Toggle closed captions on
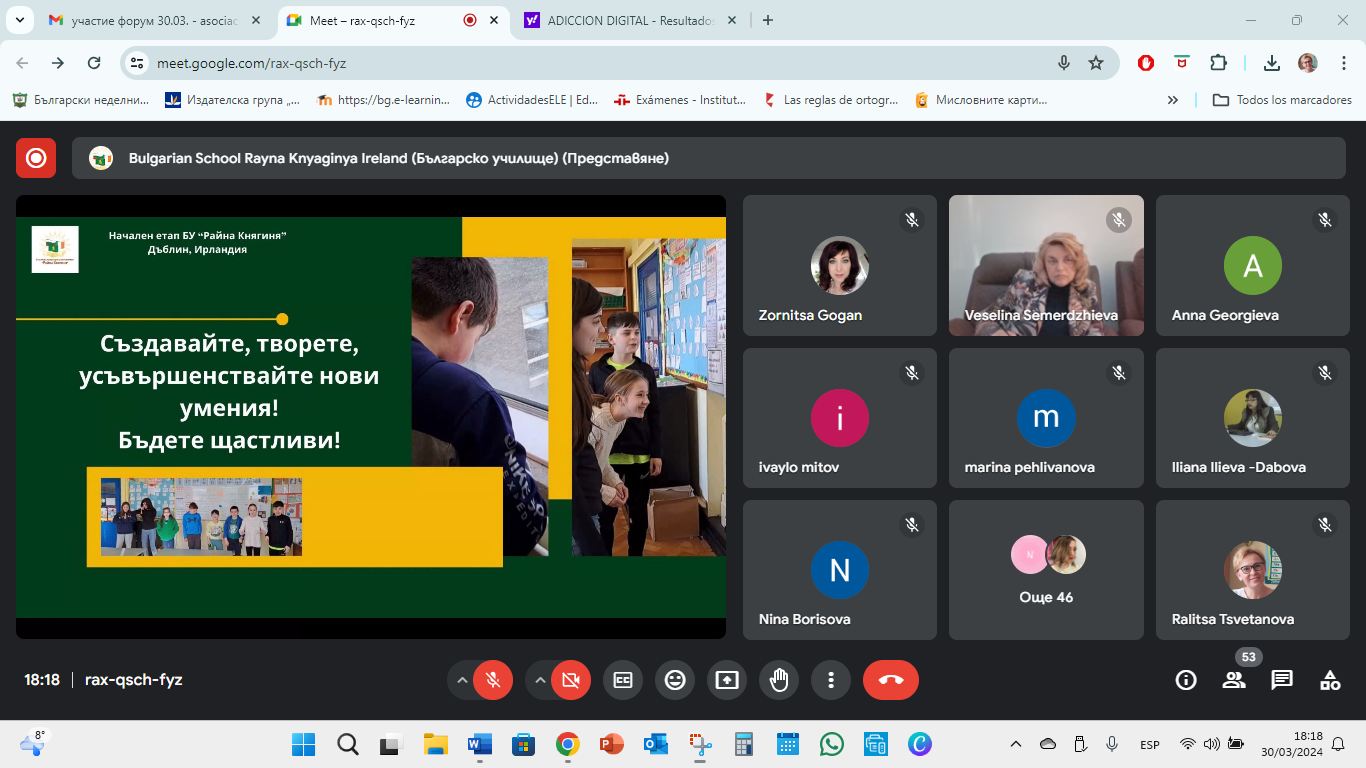 coord(623,680)
